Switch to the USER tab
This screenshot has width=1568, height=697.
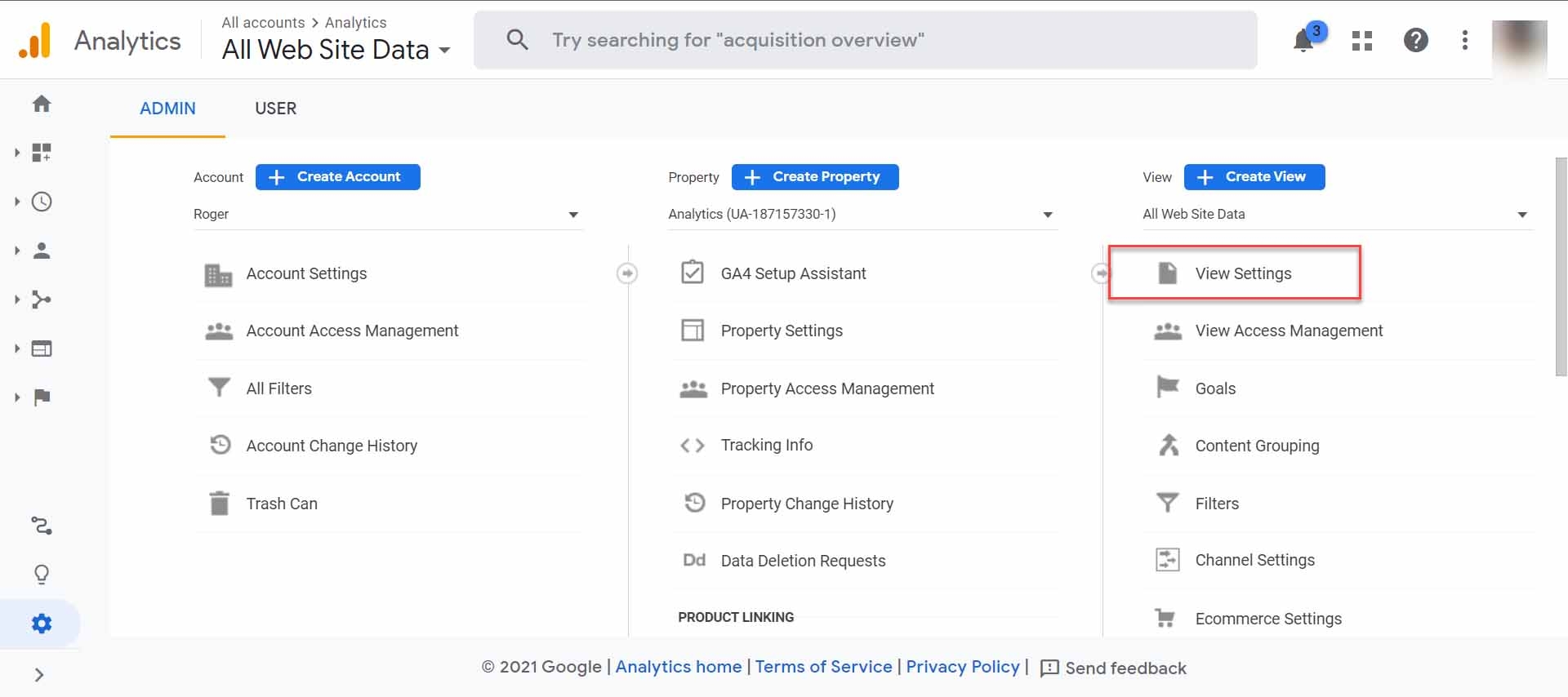click(275, 109)
